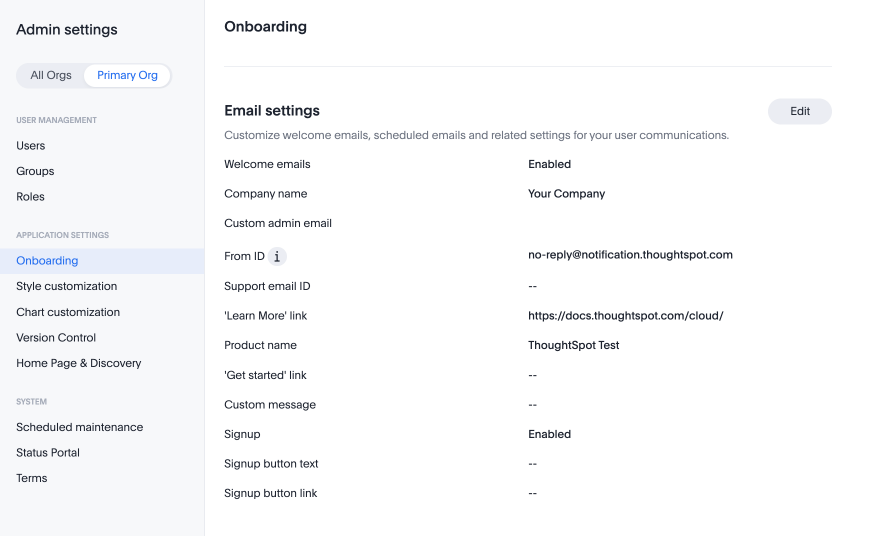The height and width of the screenshot is (536, 882).
Task: Click the ThoughtSpot Test product name value
Action: pyautogui.click(x=573, y=345)
